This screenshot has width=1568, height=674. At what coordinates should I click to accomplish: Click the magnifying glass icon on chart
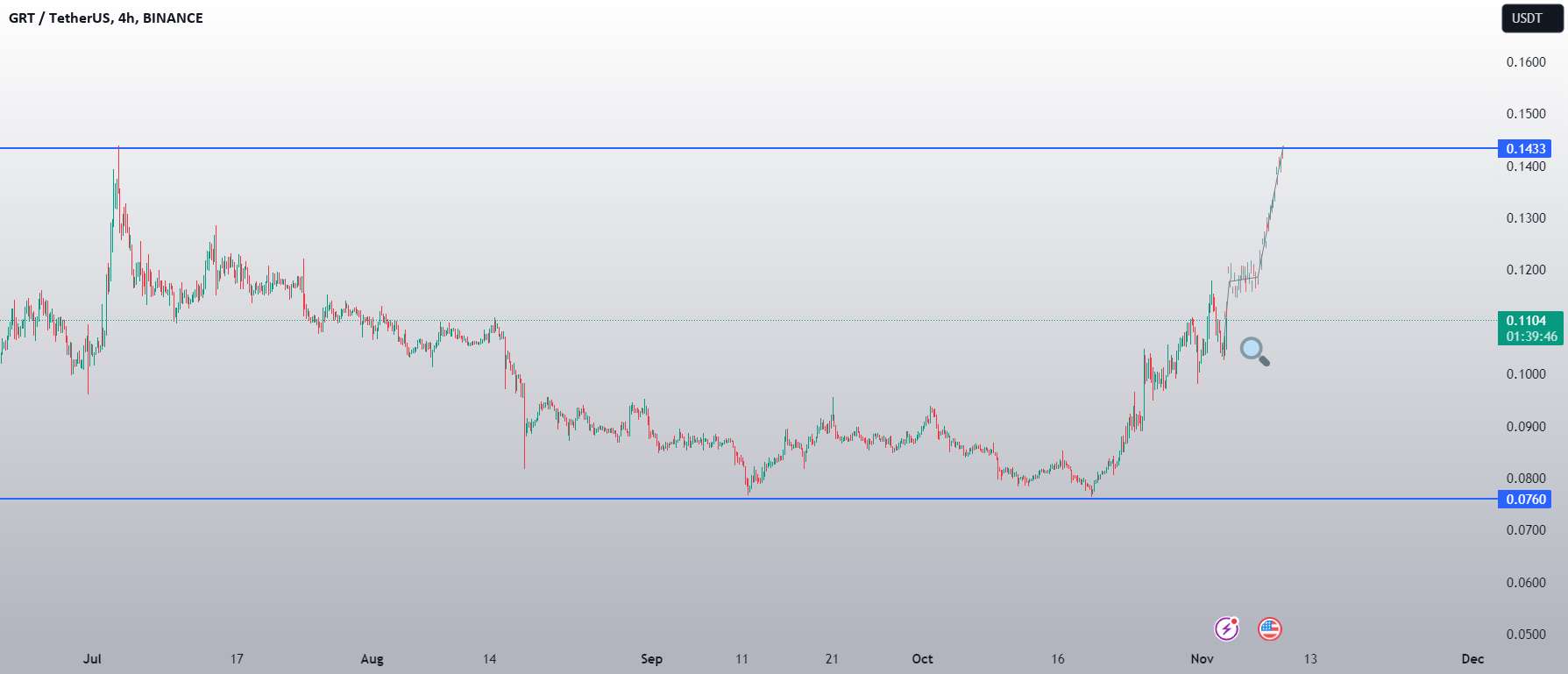[x=1255, y=351]
